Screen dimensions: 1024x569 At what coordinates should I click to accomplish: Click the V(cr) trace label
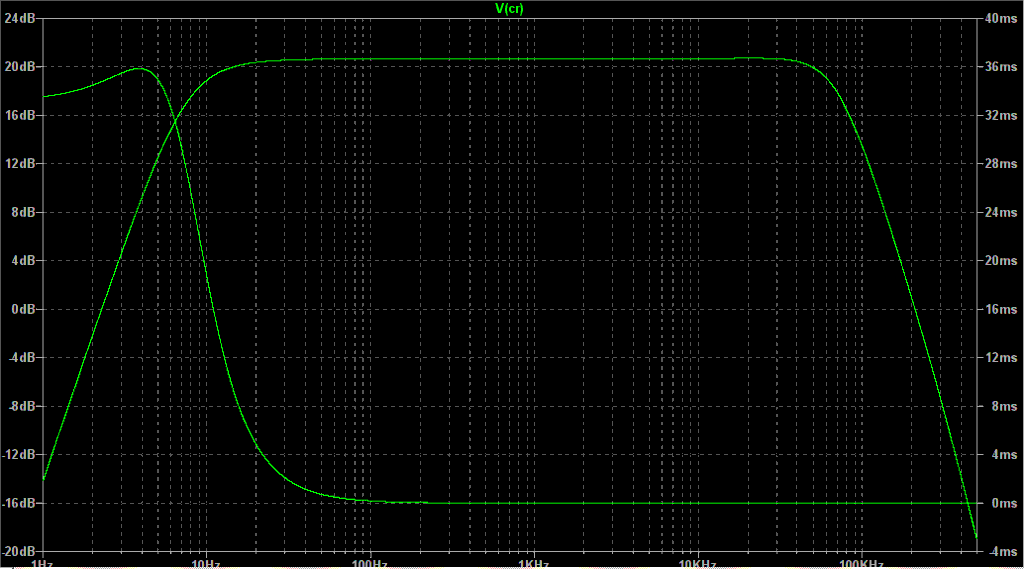[x=509, y=8]
